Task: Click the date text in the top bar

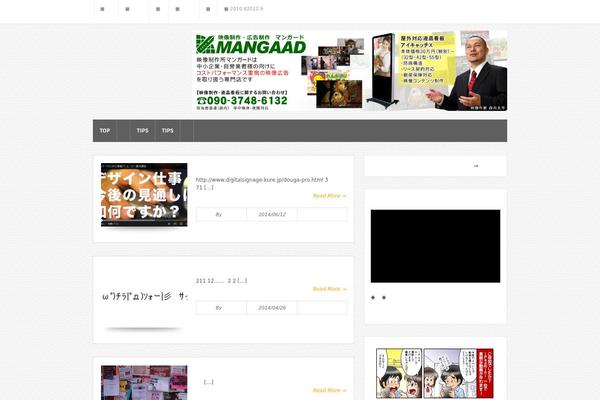Action: 246,8
